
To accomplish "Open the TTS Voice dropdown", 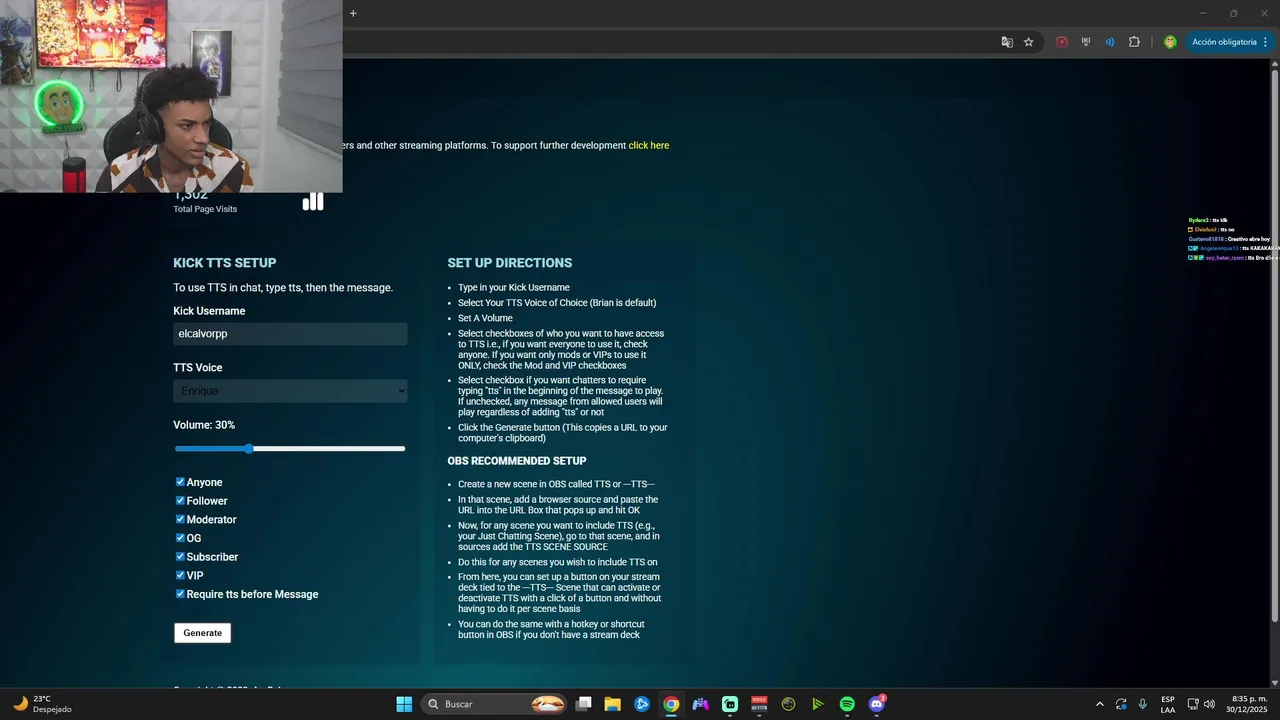I will (x=290, y=391).
